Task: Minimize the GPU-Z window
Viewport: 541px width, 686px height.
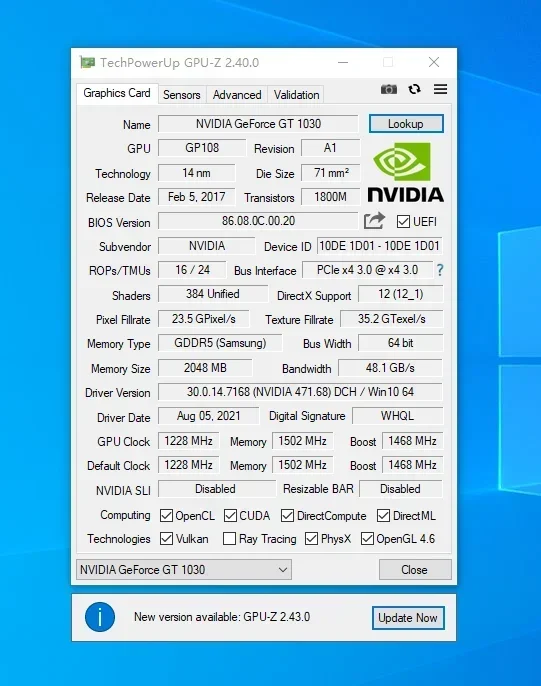Action: [343, 63]
